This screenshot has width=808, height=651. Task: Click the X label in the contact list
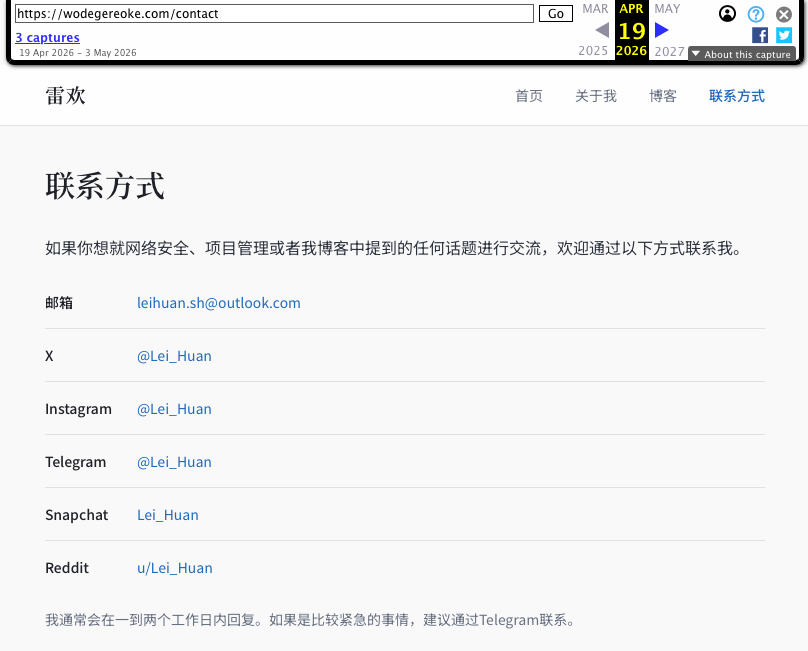tap(49, 356)
